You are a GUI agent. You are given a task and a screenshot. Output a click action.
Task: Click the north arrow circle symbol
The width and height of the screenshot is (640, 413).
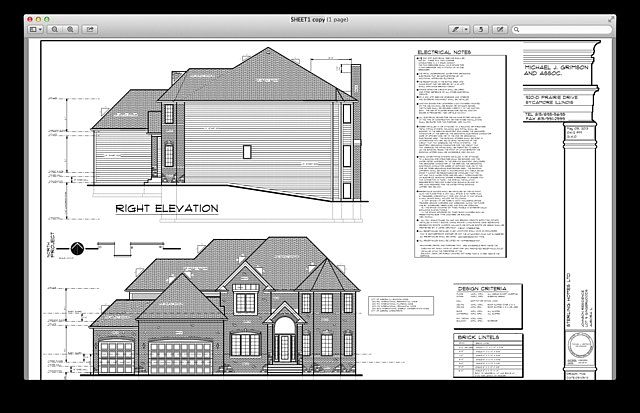[x=77, y=248]
